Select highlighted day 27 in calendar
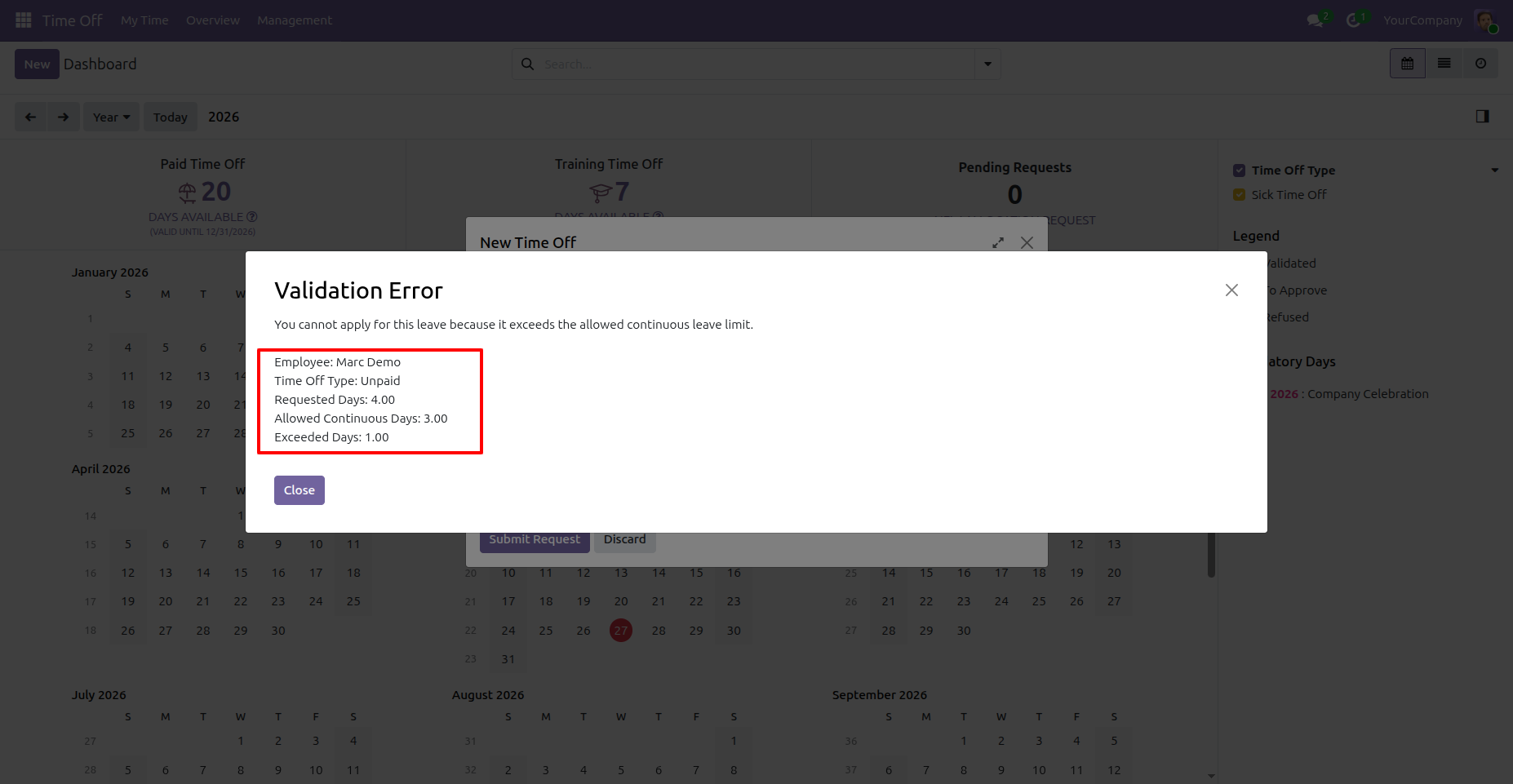1513x784 pixels. pos(621,631)
